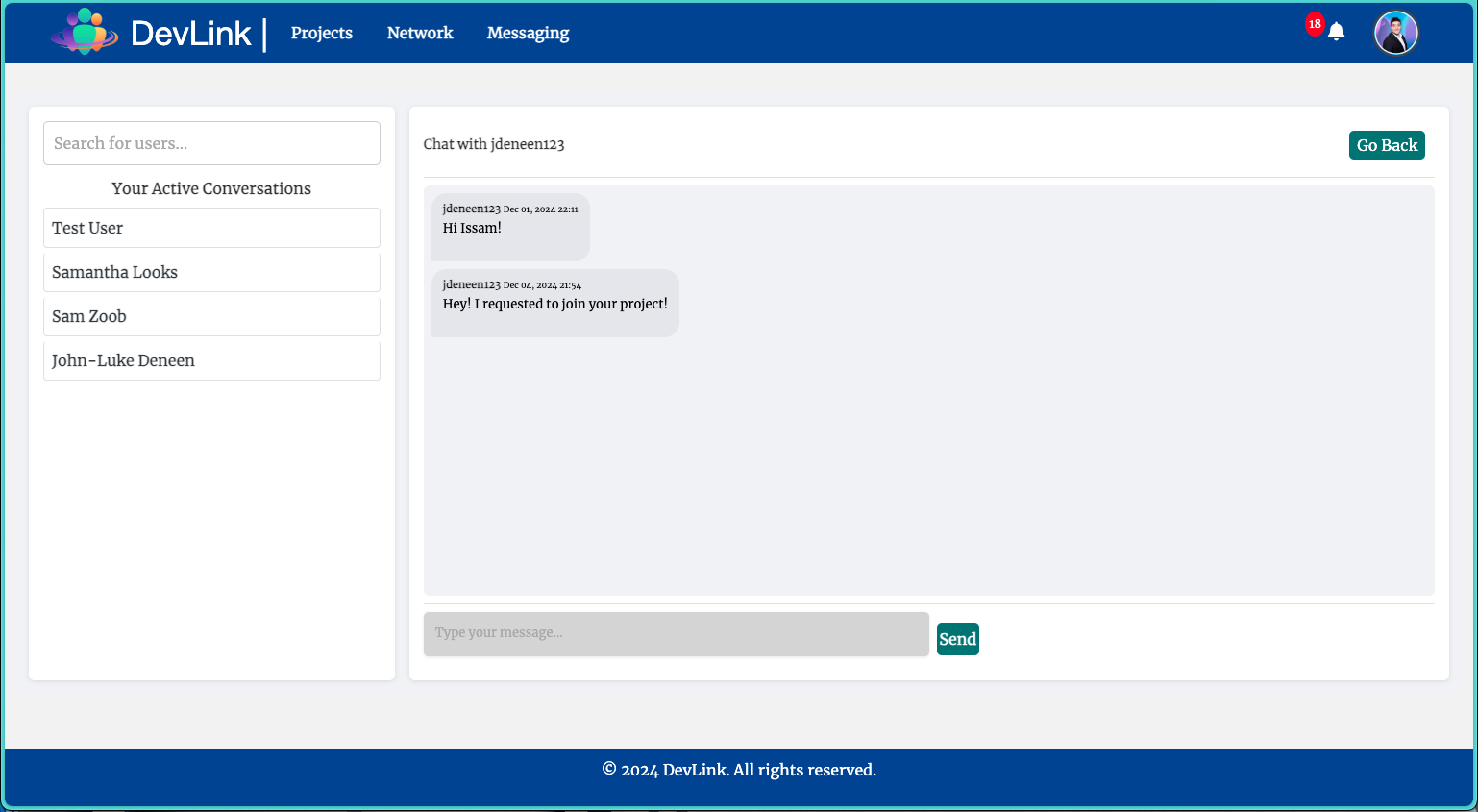Open John-Luke Deneen conversation

coord(211,360)
